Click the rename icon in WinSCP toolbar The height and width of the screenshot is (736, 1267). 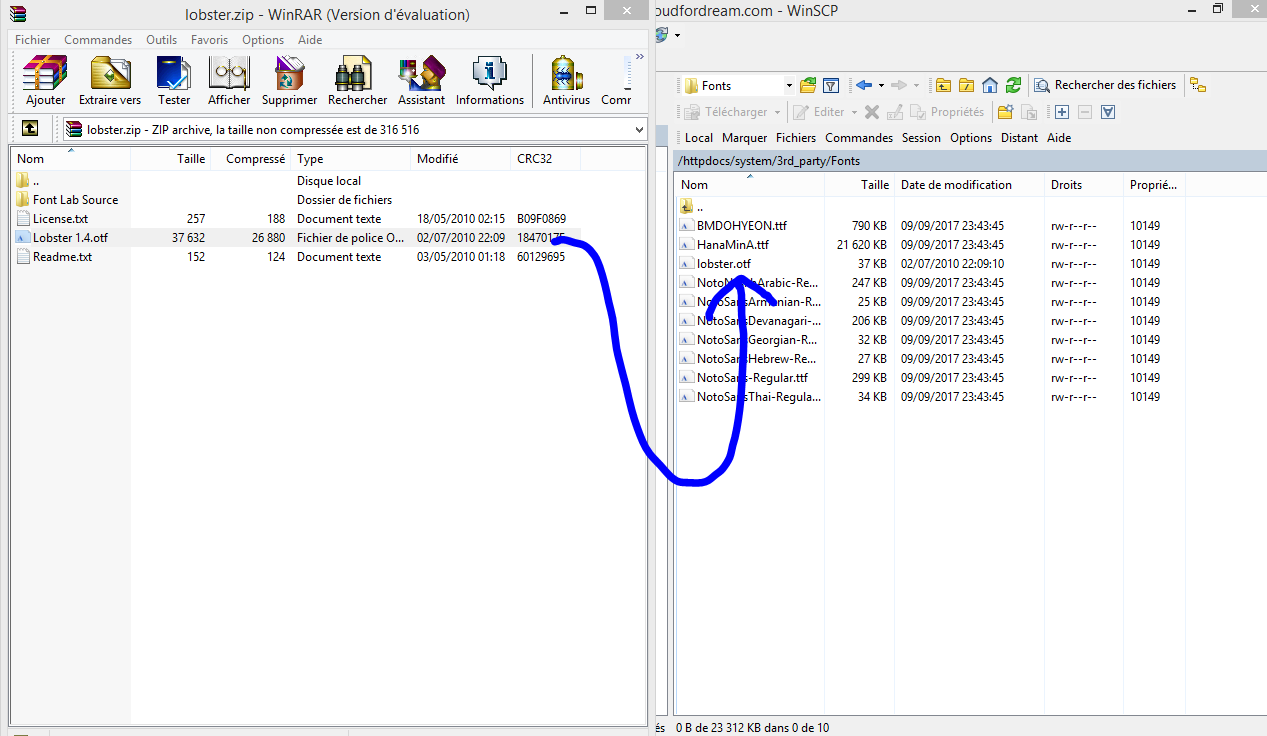tap(895, 112)
